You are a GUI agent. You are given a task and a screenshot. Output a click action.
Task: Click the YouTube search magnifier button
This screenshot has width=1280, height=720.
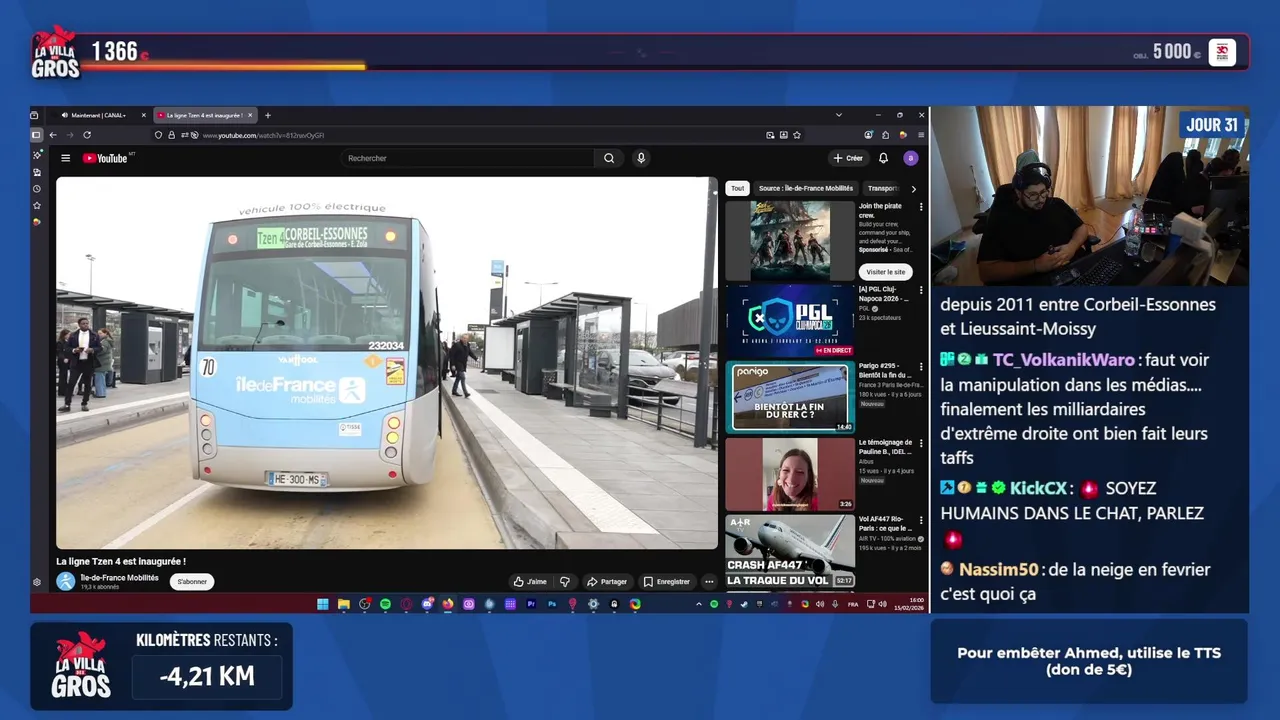tap(609, 158)
